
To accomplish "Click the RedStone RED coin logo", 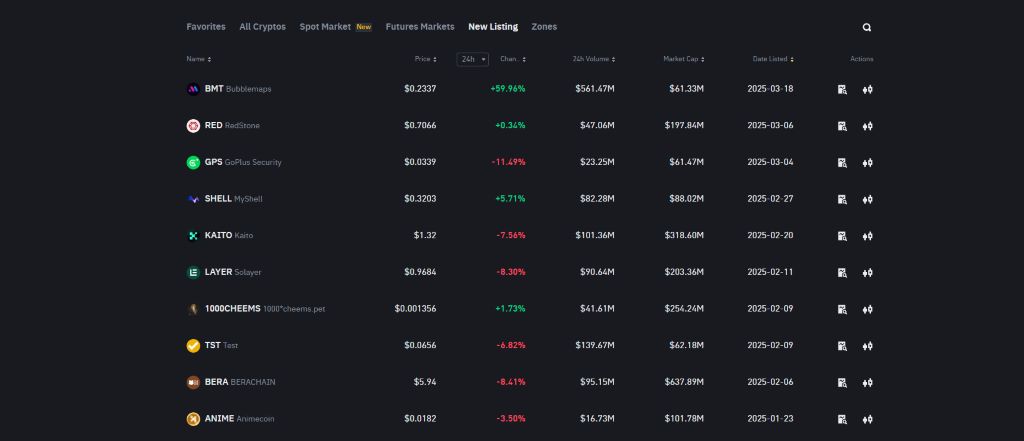I will 193,126.
